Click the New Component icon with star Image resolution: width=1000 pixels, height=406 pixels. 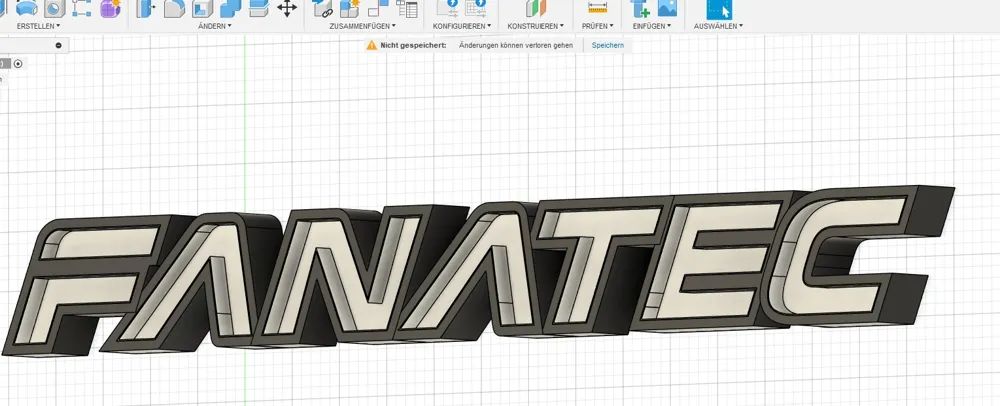point(350,8)
